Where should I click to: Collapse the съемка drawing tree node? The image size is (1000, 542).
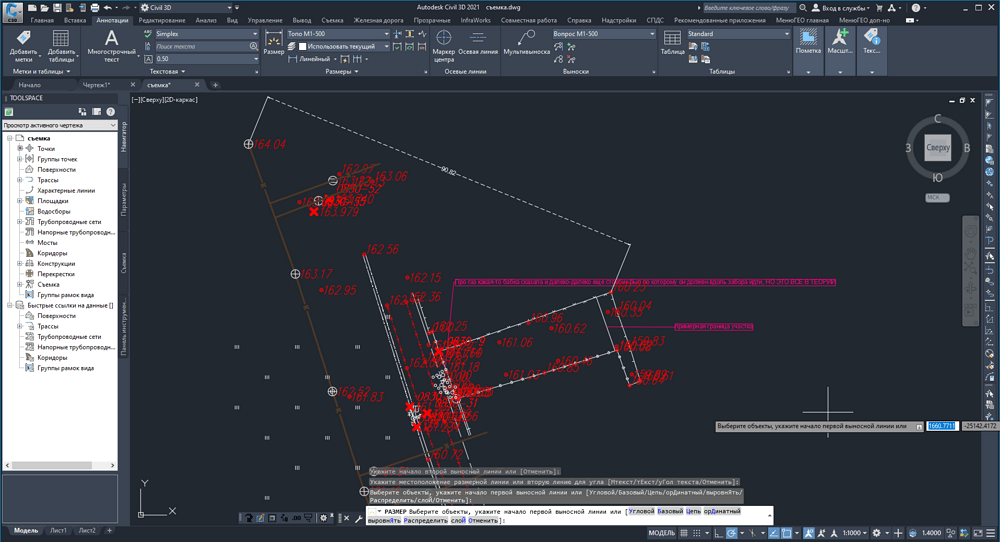tap(10, 138)
